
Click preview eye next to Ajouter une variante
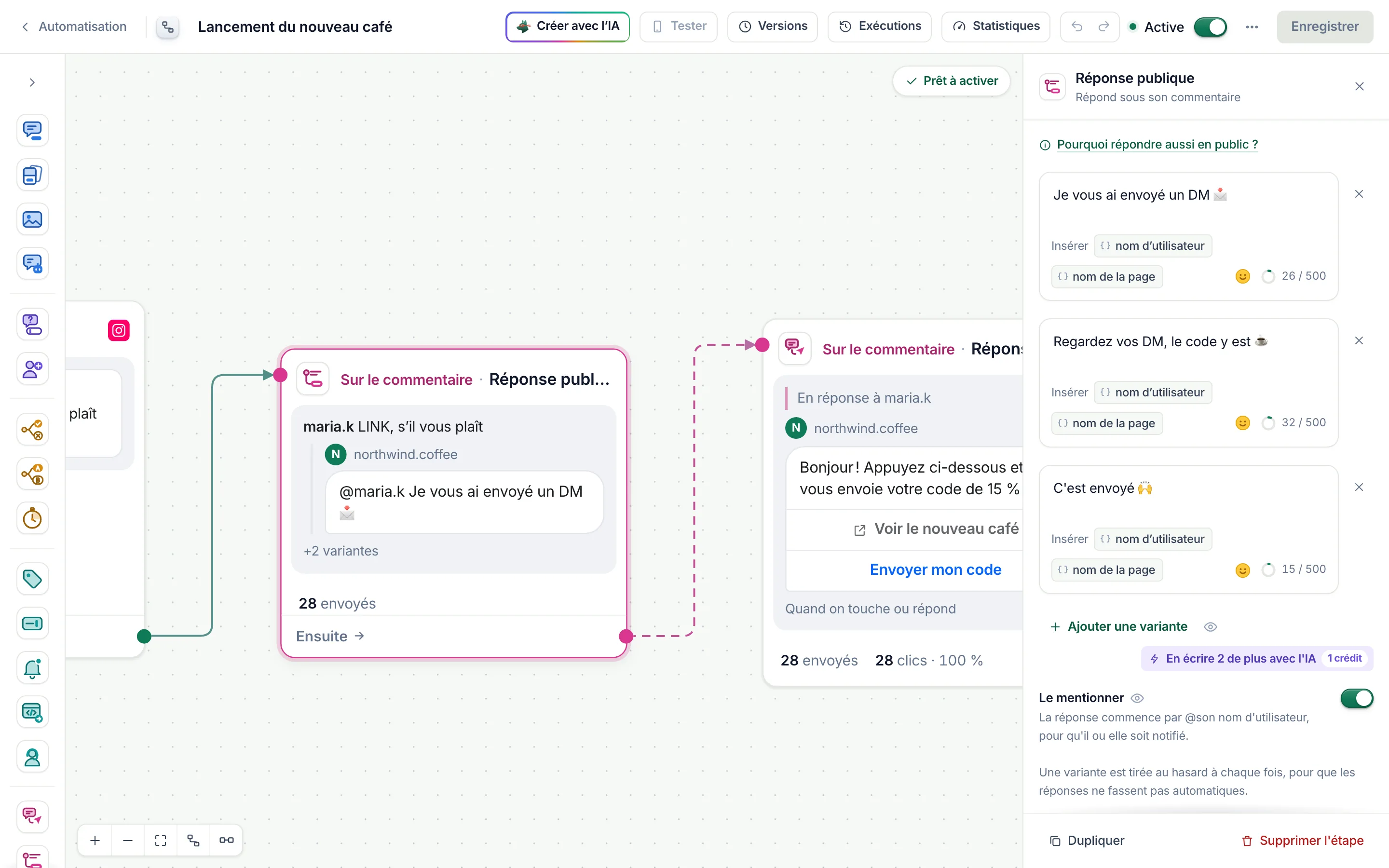pyautogui.click(x=1210, y=627)
